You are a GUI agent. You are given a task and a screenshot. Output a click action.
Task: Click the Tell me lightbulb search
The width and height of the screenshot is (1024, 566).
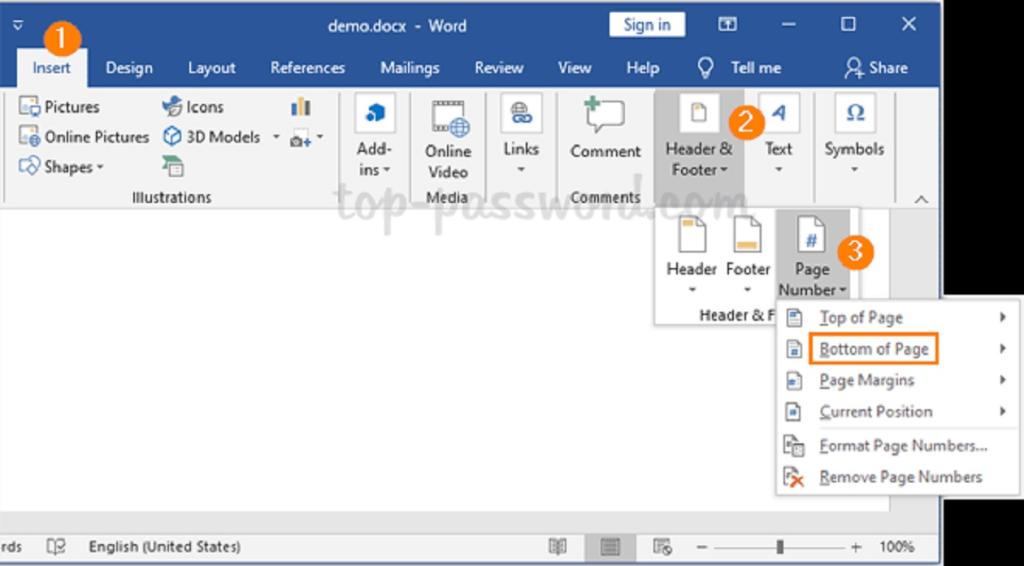pos(739,68)
